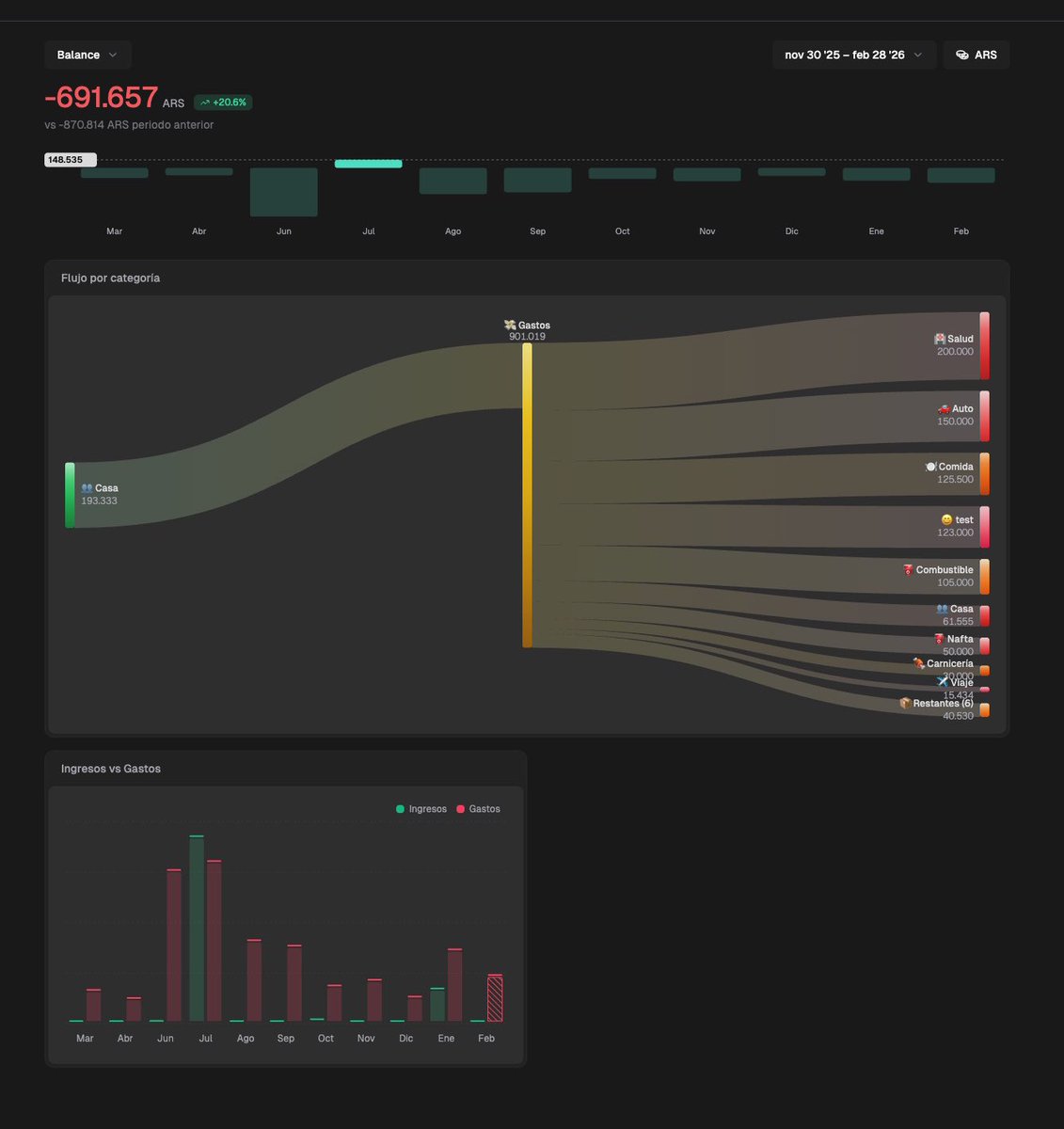Click the Salud 200.000 label

click(953, 345)
